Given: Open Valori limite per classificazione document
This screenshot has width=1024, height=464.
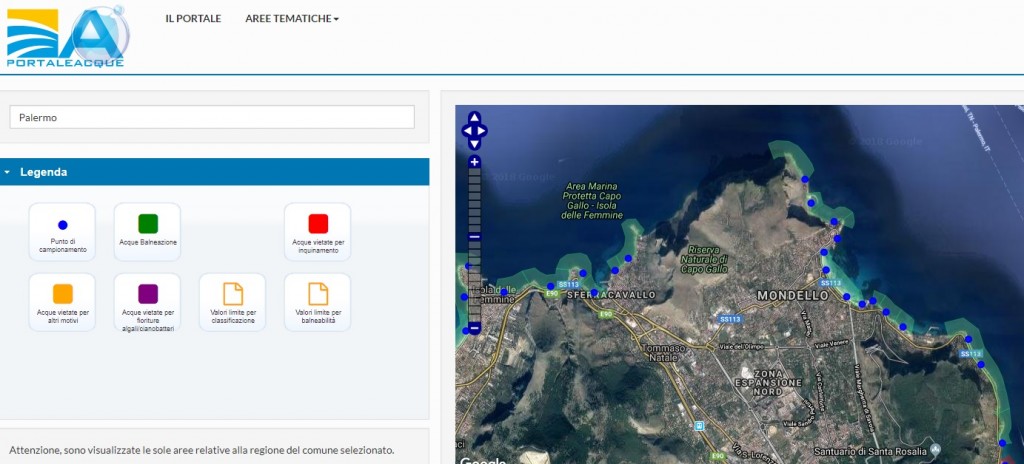Looking at the screenshot, I should pos(232,293).
